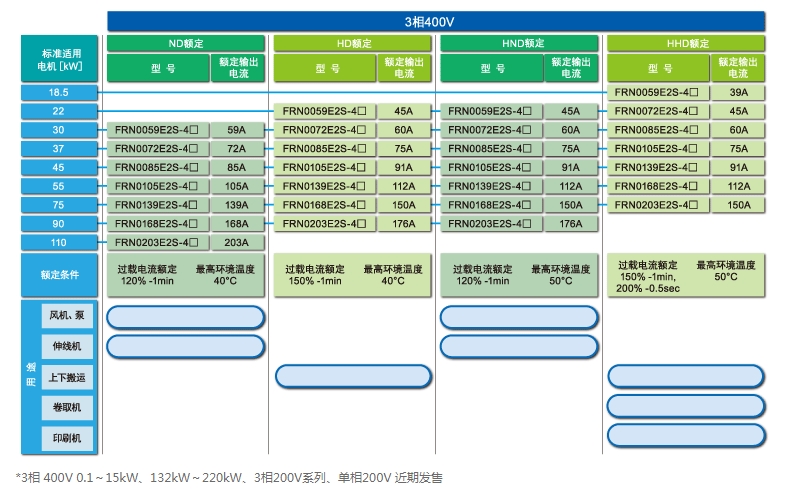Select the HD额定 column header

pos(353,44)
